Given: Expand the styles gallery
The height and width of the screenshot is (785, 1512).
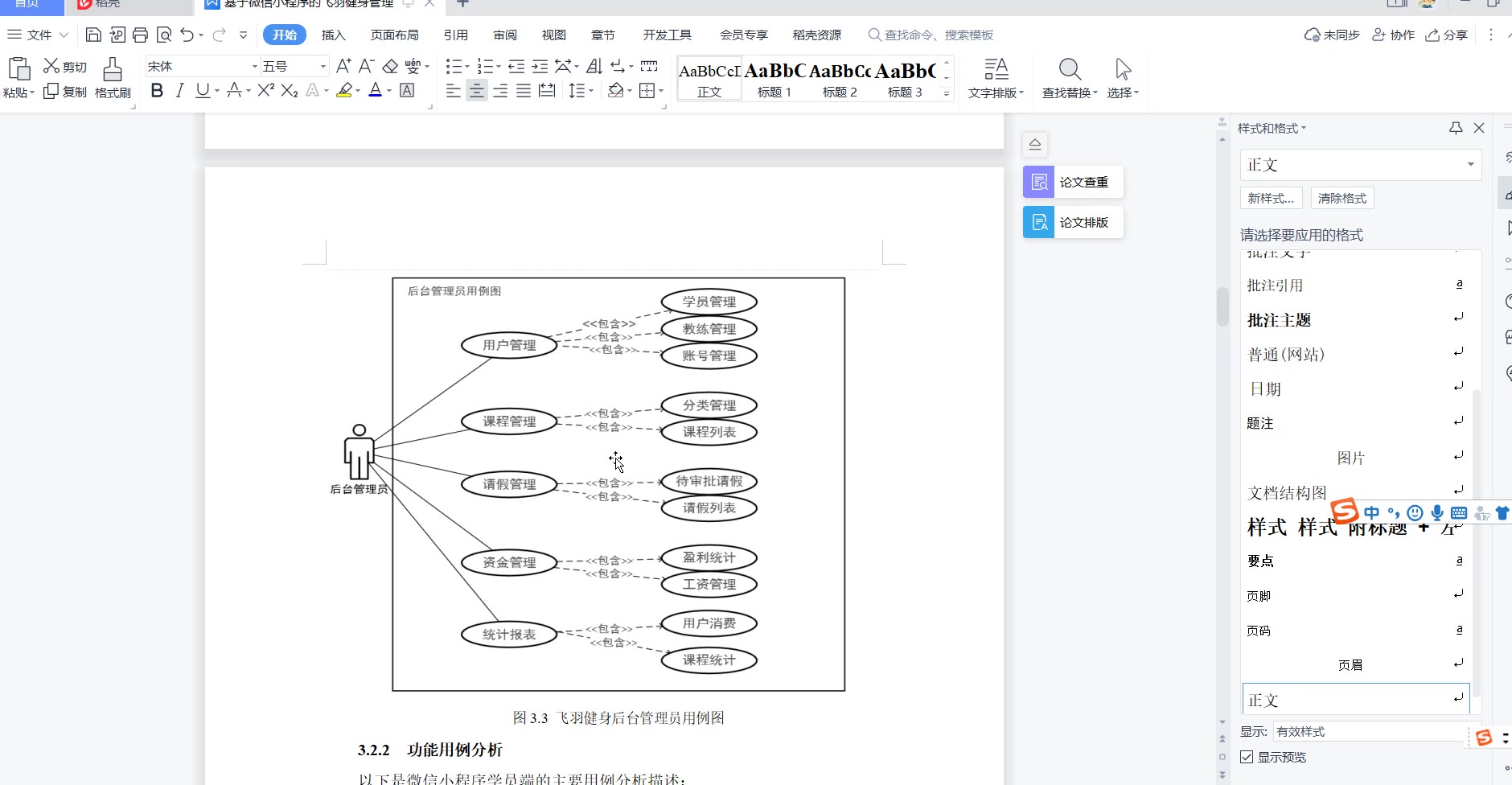Looking at the screenshot, I should tap(947, 93).
